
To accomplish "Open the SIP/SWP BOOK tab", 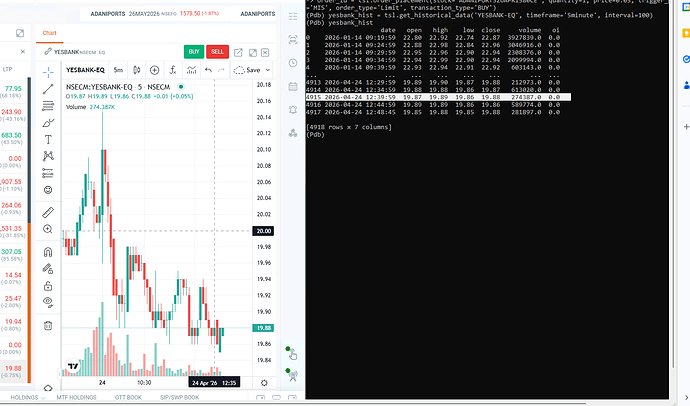I will [x=180, y=398].
